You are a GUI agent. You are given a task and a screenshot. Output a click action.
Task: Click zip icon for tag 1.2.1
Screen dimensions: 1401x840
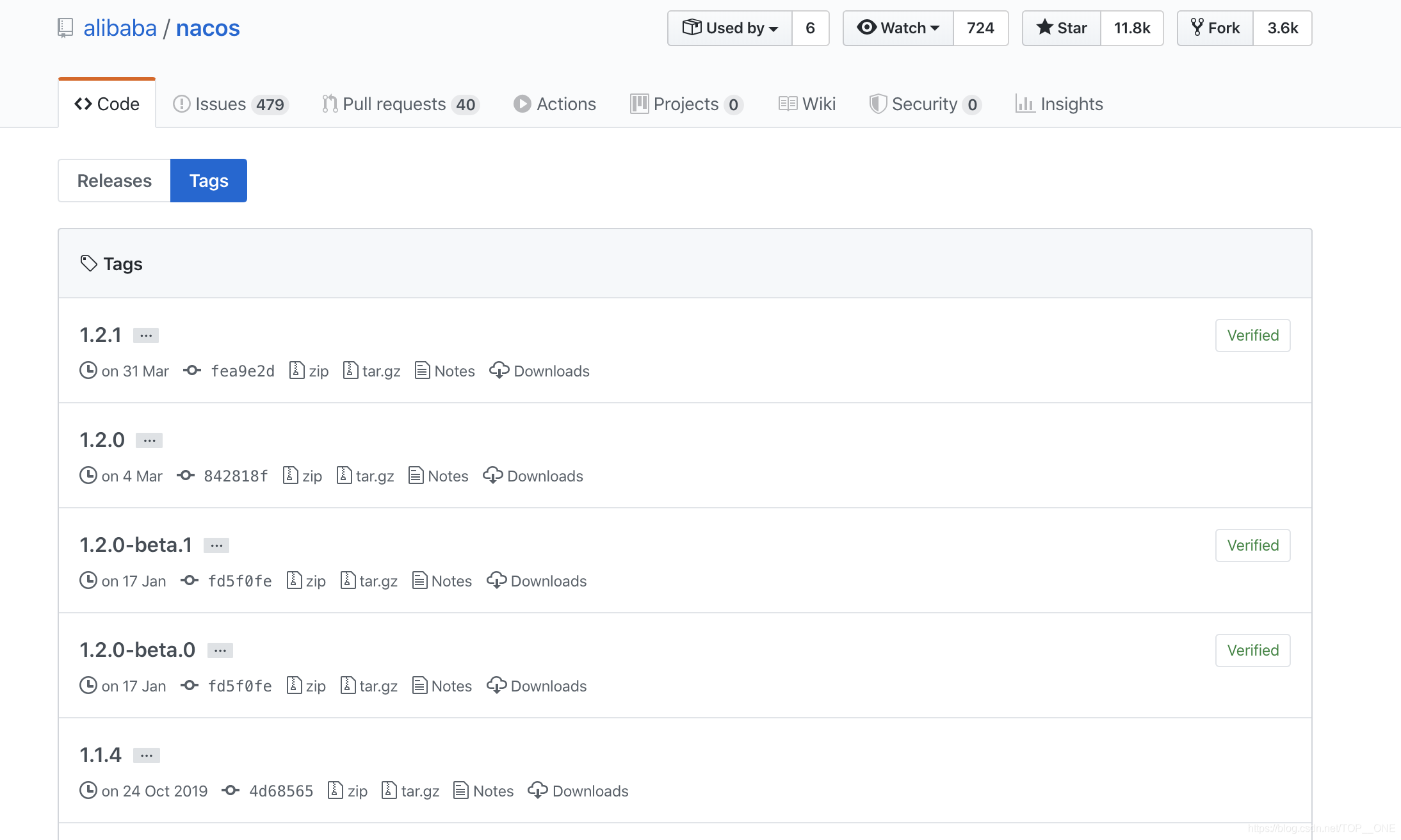(x=296, y=370)
